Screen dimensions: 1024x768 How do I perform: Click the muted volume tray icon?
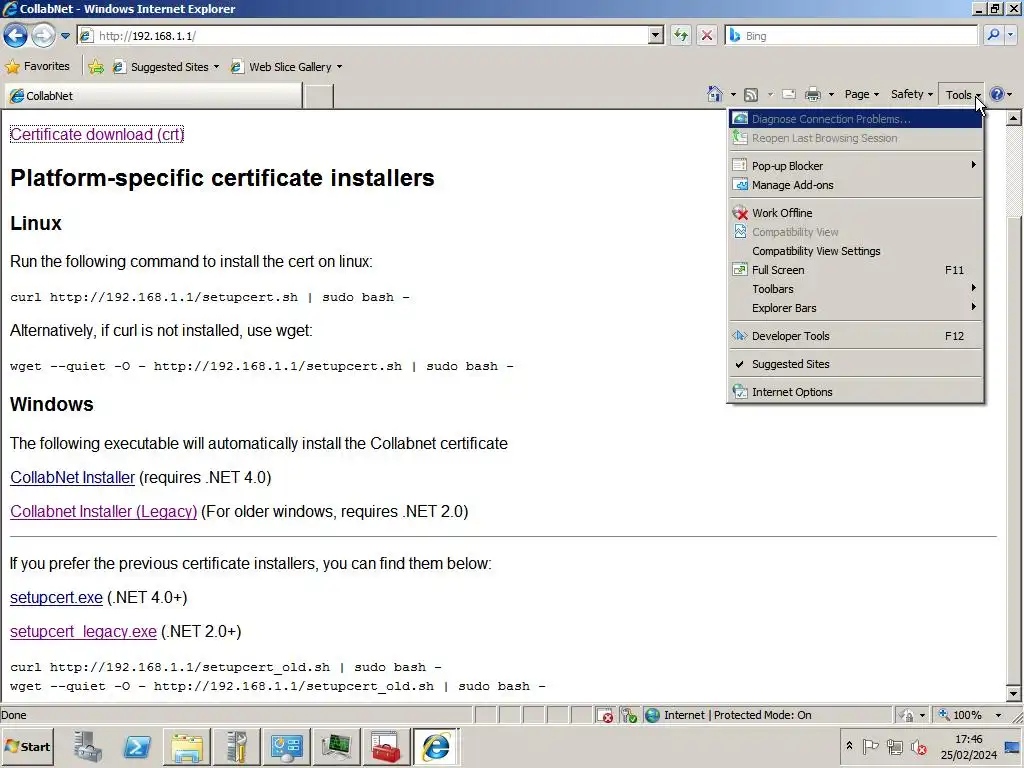click(919, 746)
